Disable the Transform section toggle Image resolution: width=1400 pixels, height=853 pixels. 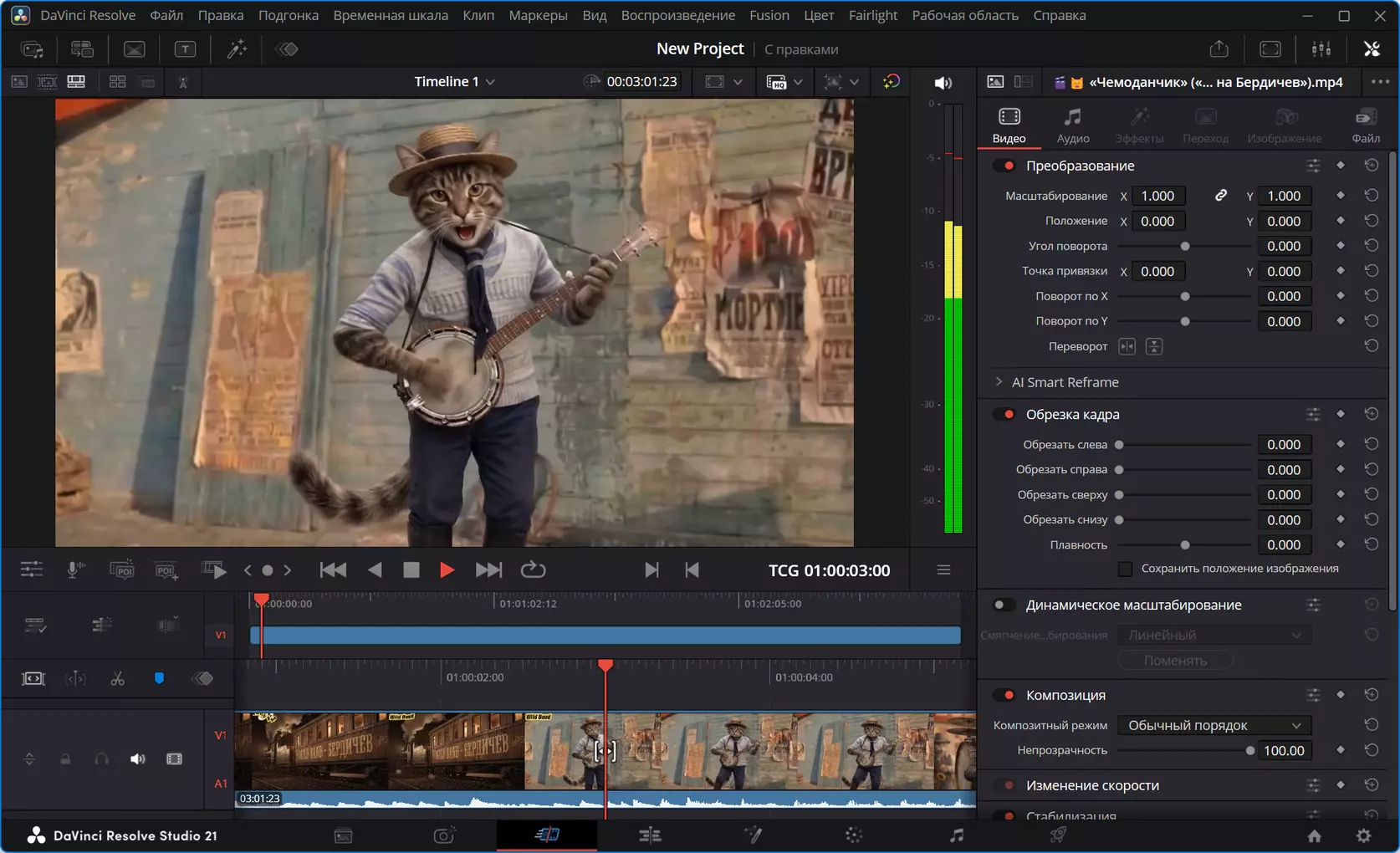(1004, 166)
